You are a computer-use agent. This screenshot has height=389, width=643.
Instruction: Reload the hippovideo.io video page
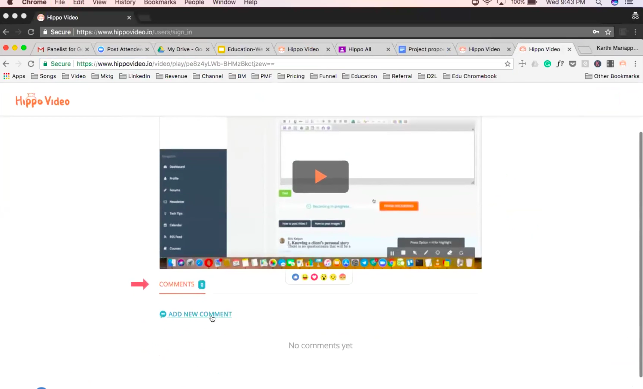31,64
